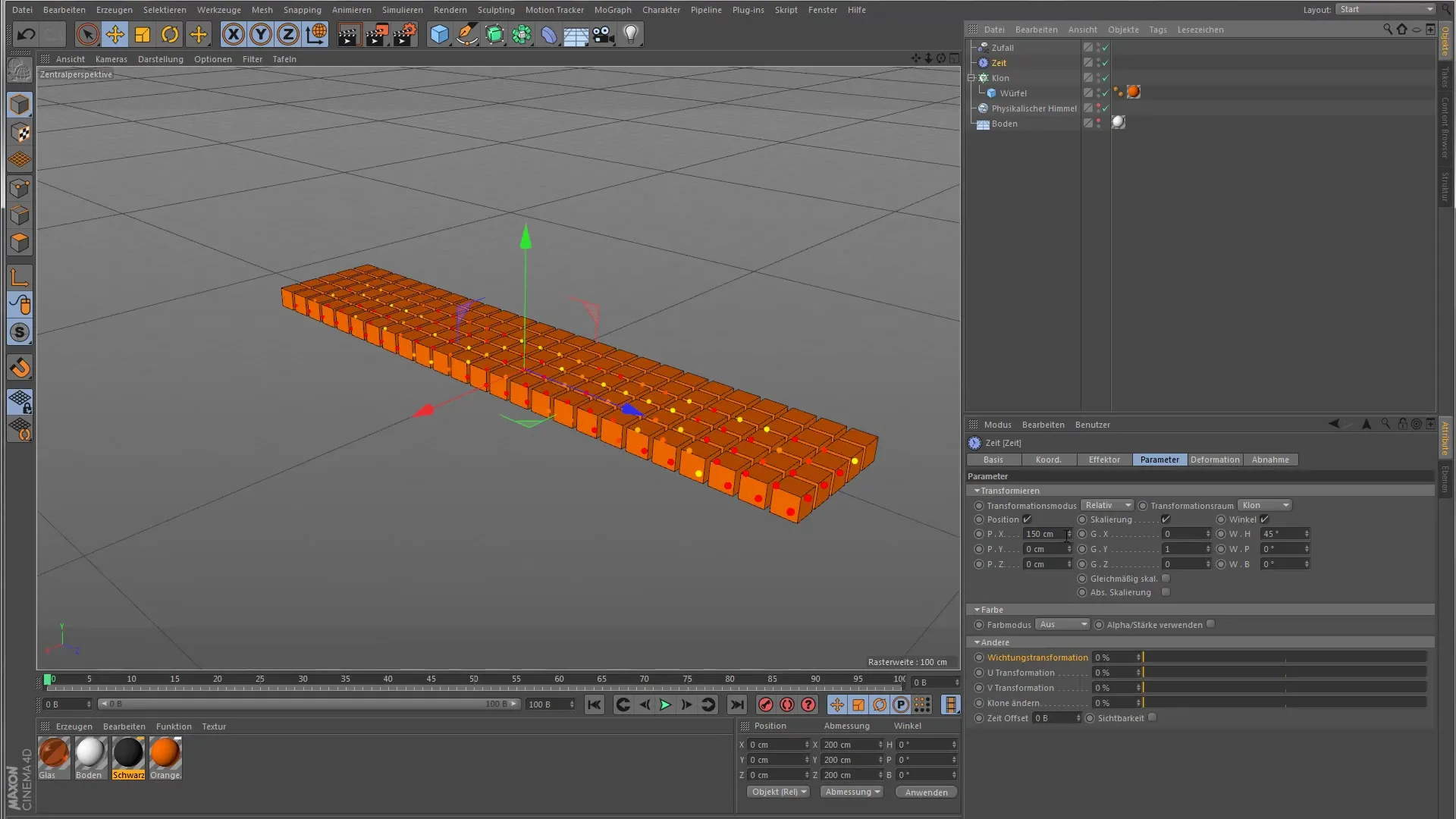Viewport: 1456px width, 819px height.
Task: Enable Alpha/Stärke verwenden checkbox
Action: coord(1210,624)
